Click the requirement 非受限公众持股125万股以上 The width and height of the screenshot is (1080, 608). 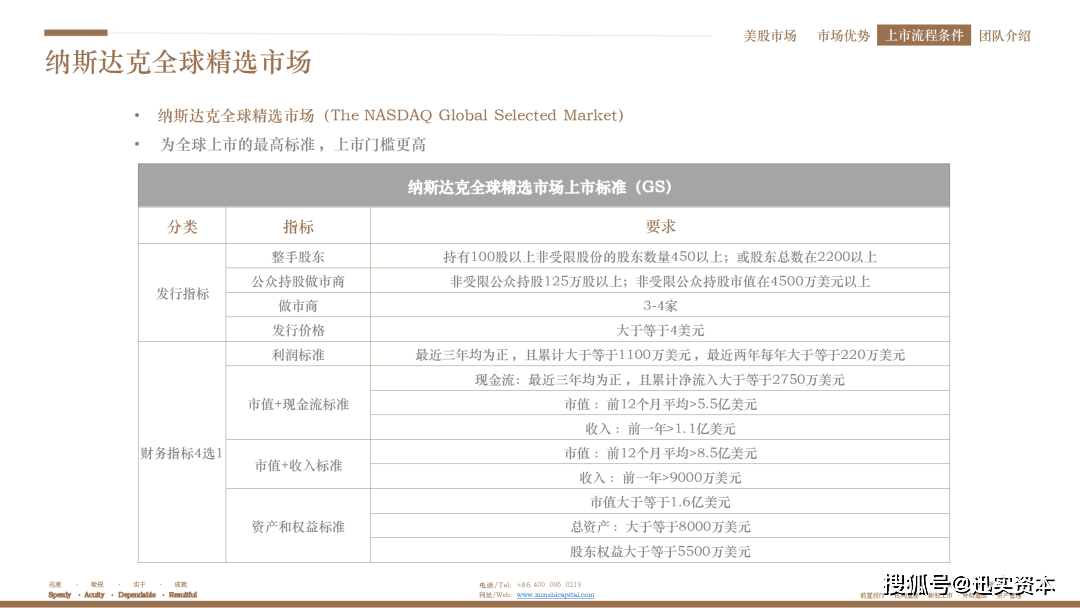tap(660, 281)
